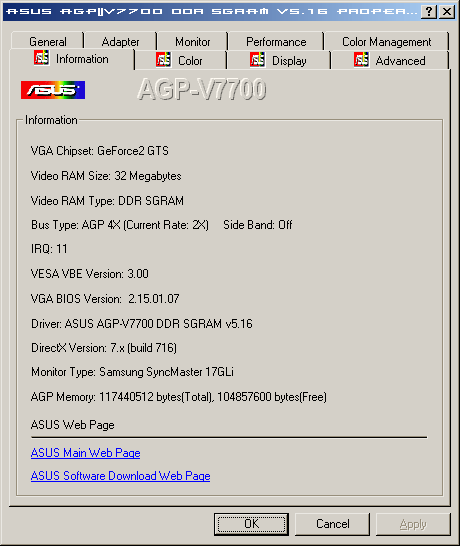
Task: Open the Color Management tab
Action: point(387,41)
